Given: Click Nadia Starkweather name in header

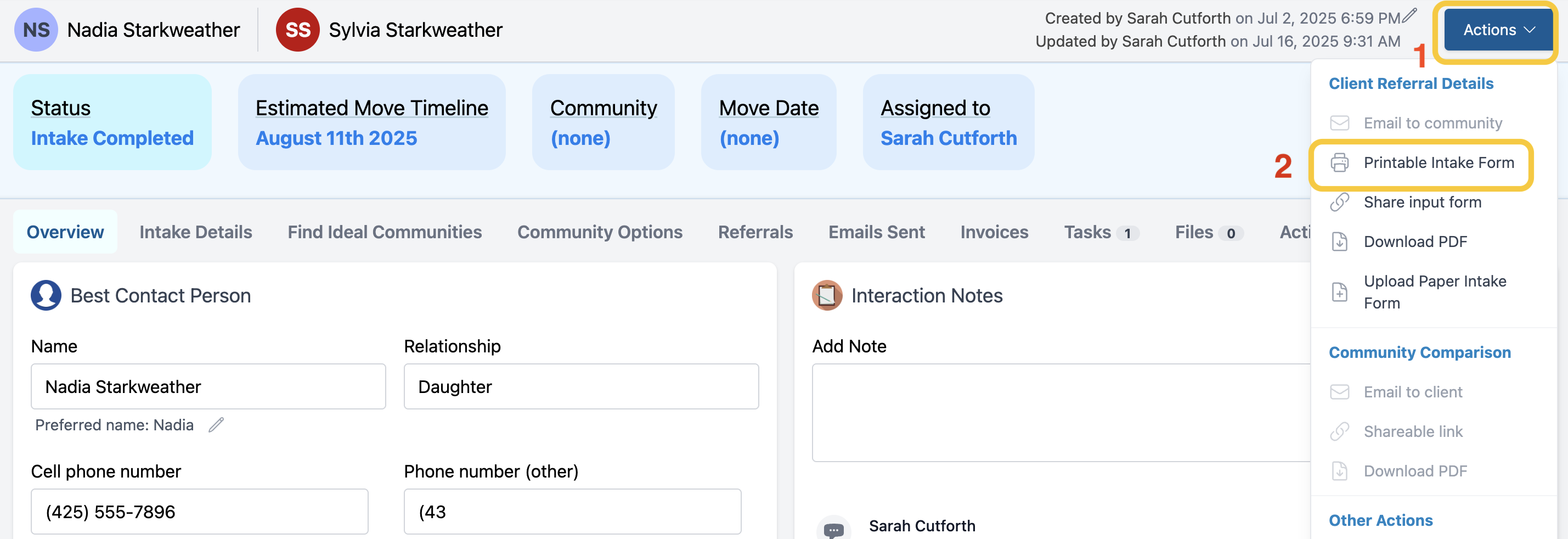Looking at the screenshot, I should coord(154,30).
